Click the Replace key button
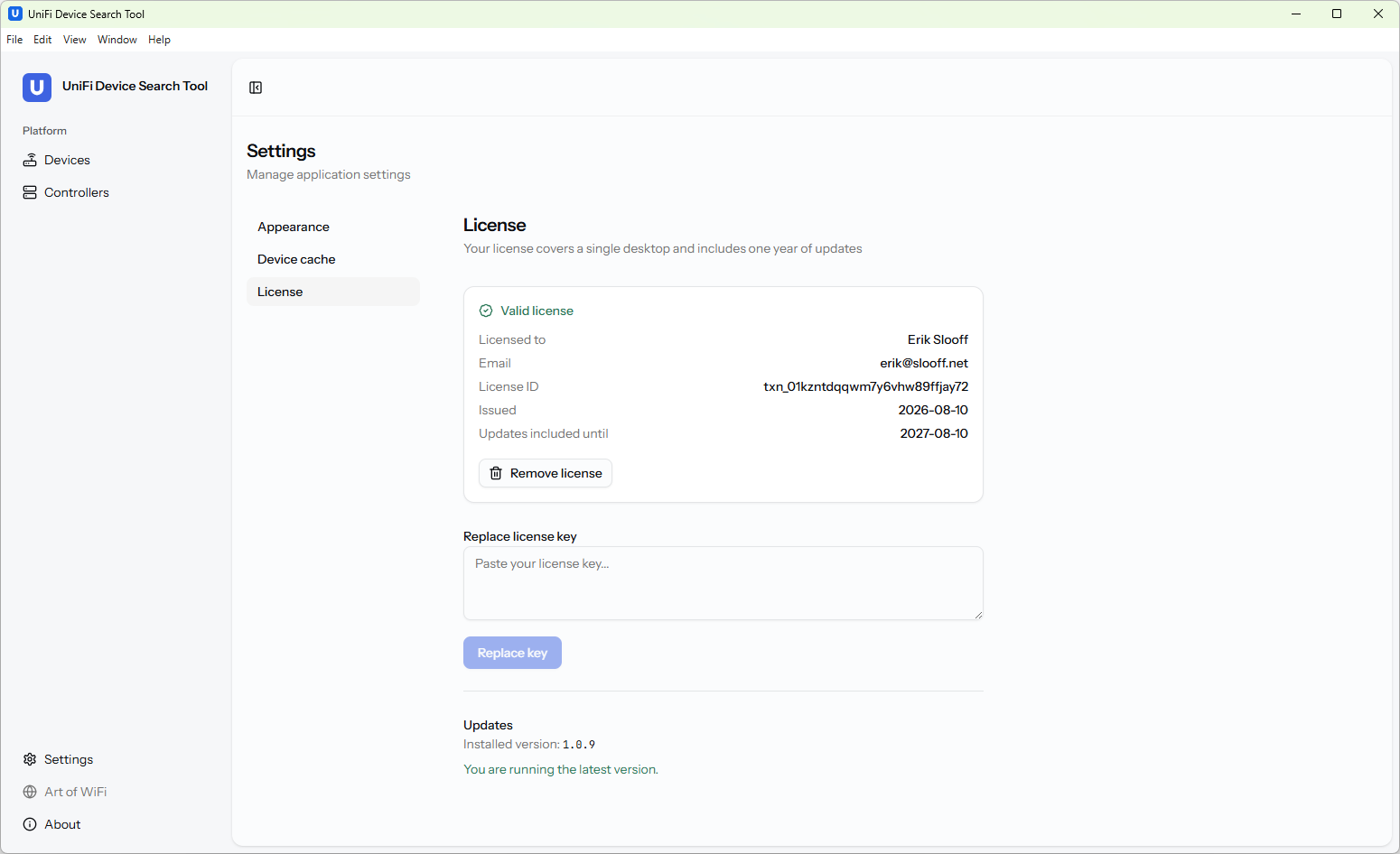Image resolution: width=1400 pixels, height=854 pixels. pos(512,653)
